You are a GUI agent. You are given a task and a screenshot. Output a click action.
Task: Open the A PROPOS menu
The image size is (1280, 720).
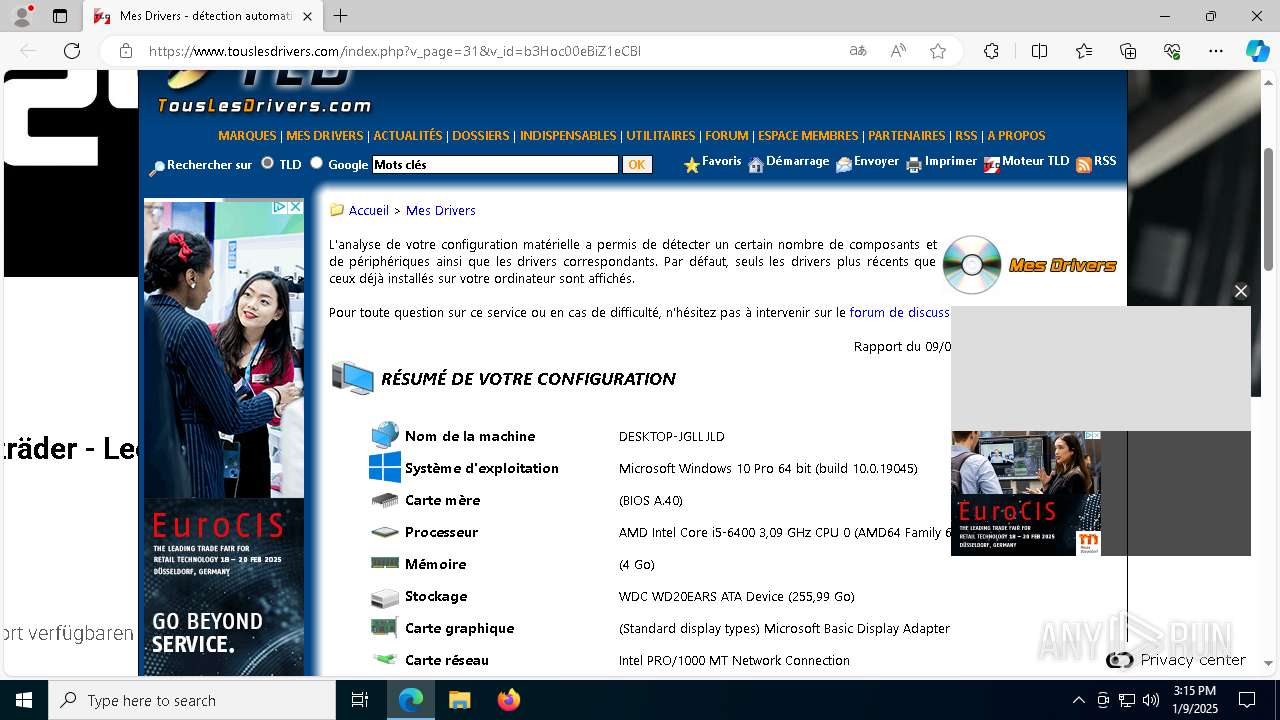pos(1016,136)
